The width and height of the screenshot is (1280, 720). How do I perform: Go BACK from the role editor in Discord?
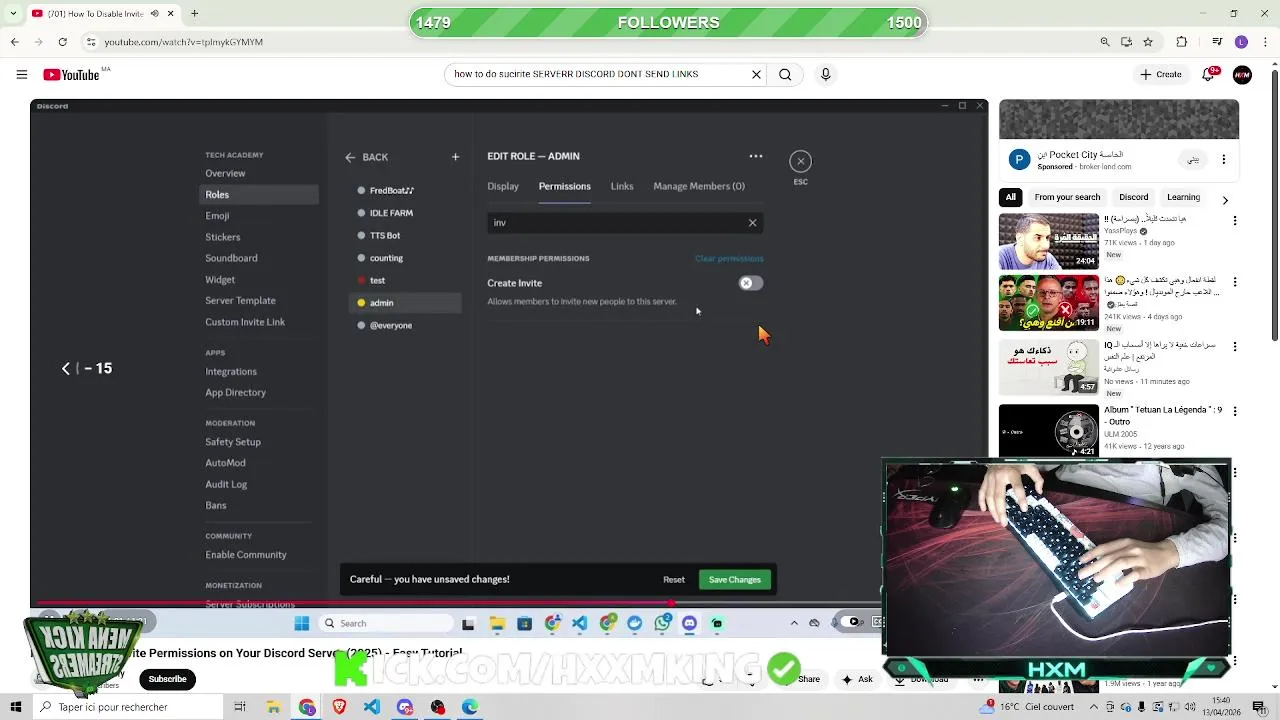click(366, 157)
